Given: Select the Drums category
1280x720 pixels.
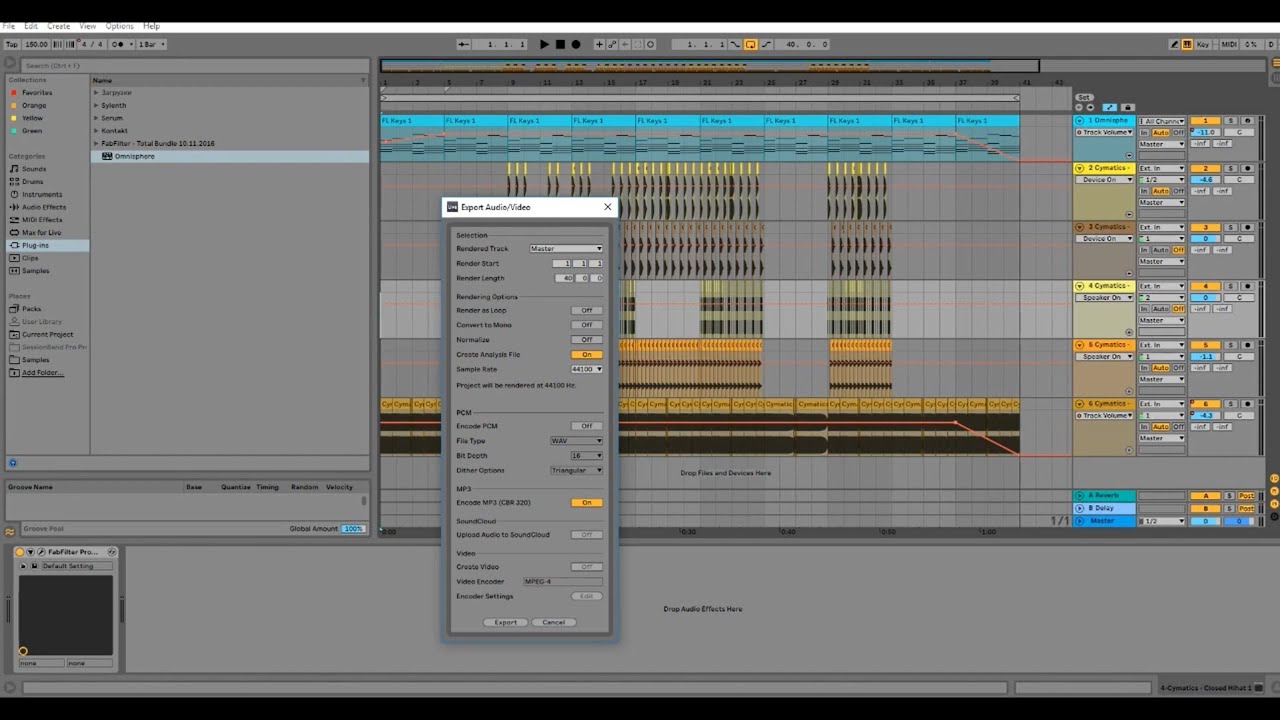Looking at the screenshot, I should [x=32, y=182].
